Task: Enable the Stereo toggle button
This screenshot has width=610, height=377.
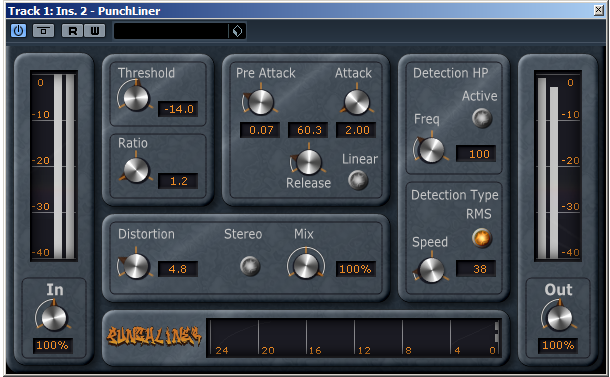Action: [x=250, y=266]
